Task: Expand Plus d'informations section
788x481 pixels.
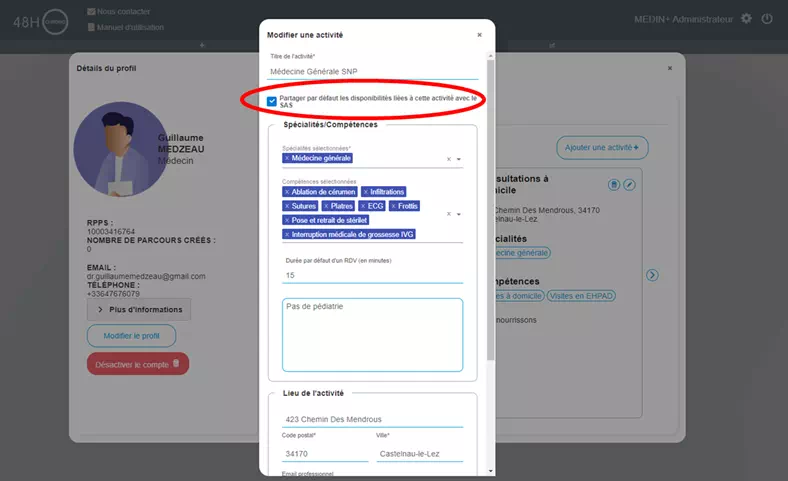Action: point(138,310)
